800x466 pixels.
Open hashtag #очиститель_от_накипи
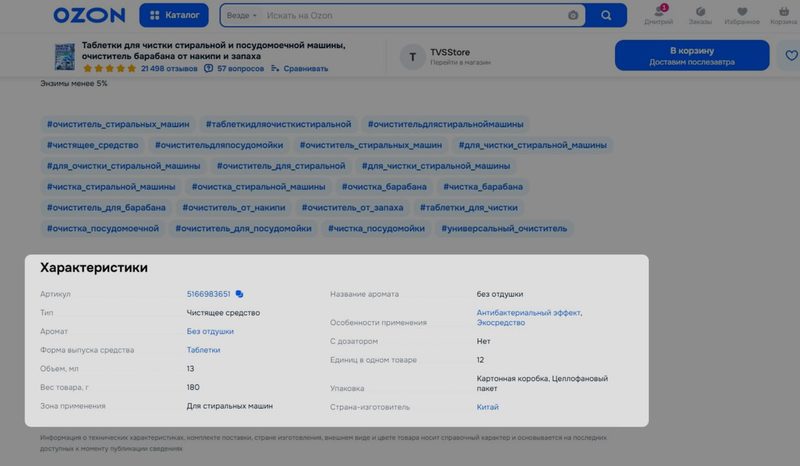(x=234, y=208)
